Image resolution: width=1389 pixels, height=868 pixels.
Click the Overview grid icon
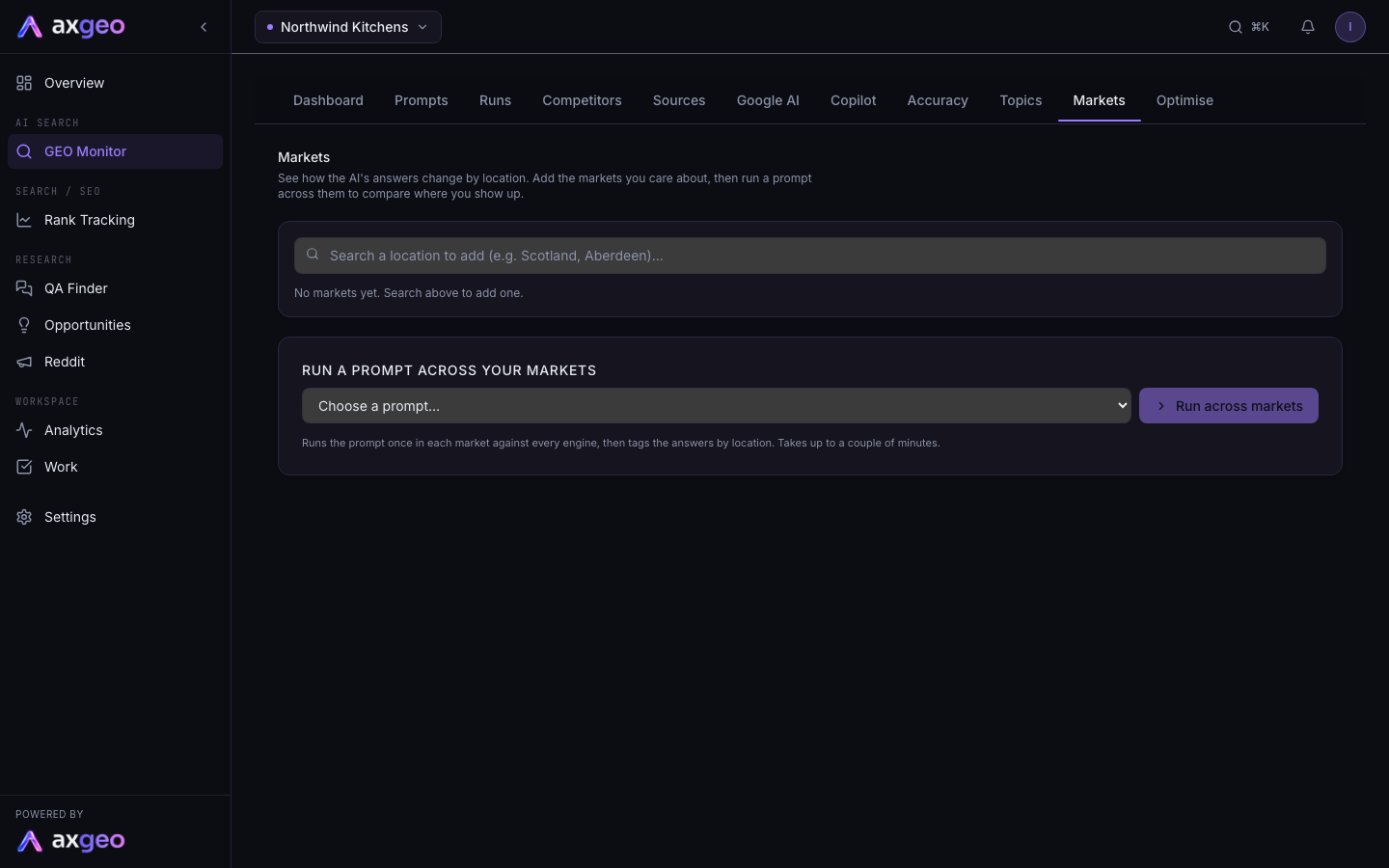(24, 83)
